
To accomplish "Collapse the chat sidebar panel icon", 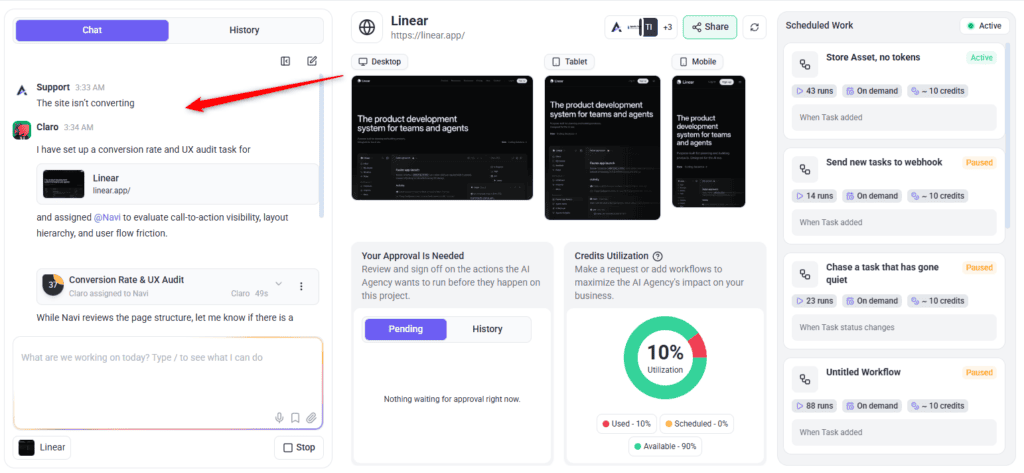I will (285, 61).
